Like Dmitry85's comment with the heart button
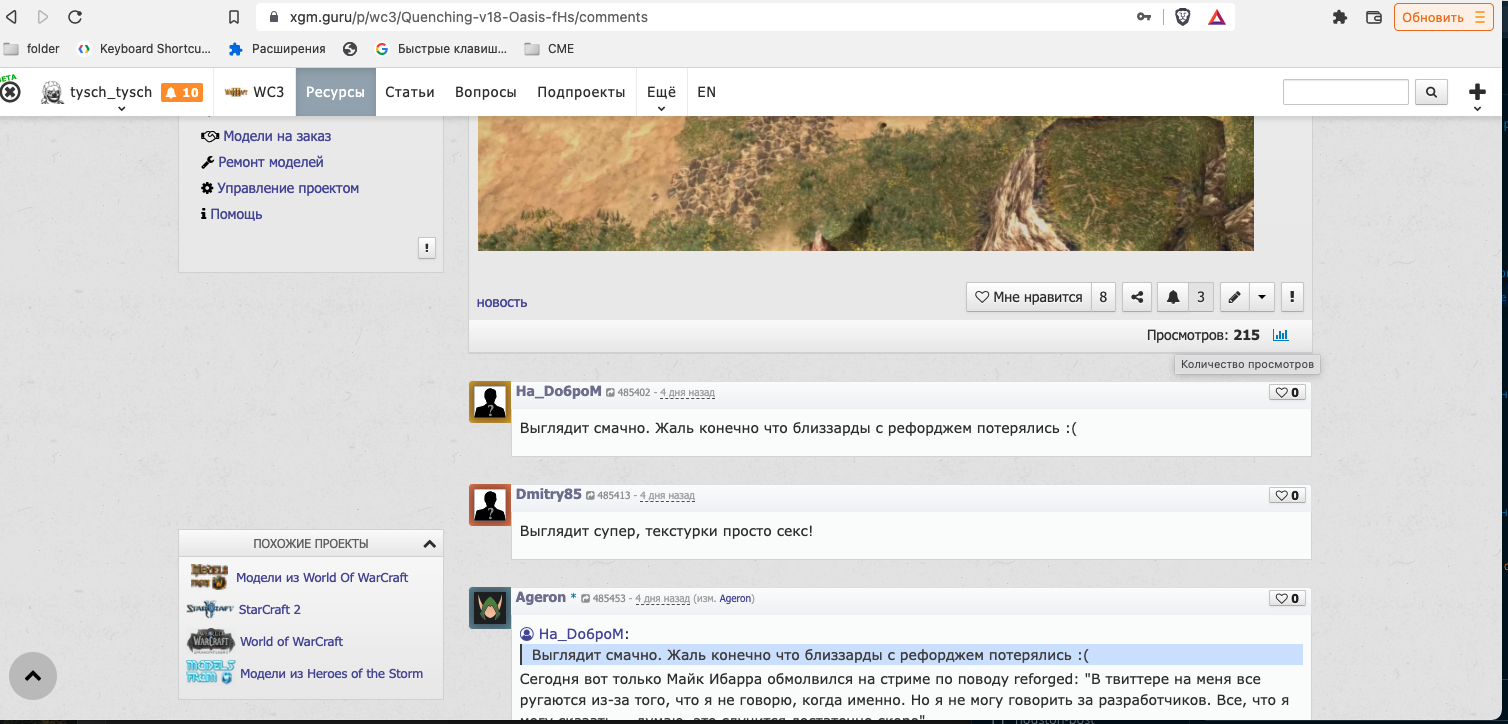This screenshot has height=724, width=1508. coord(1286,495)
